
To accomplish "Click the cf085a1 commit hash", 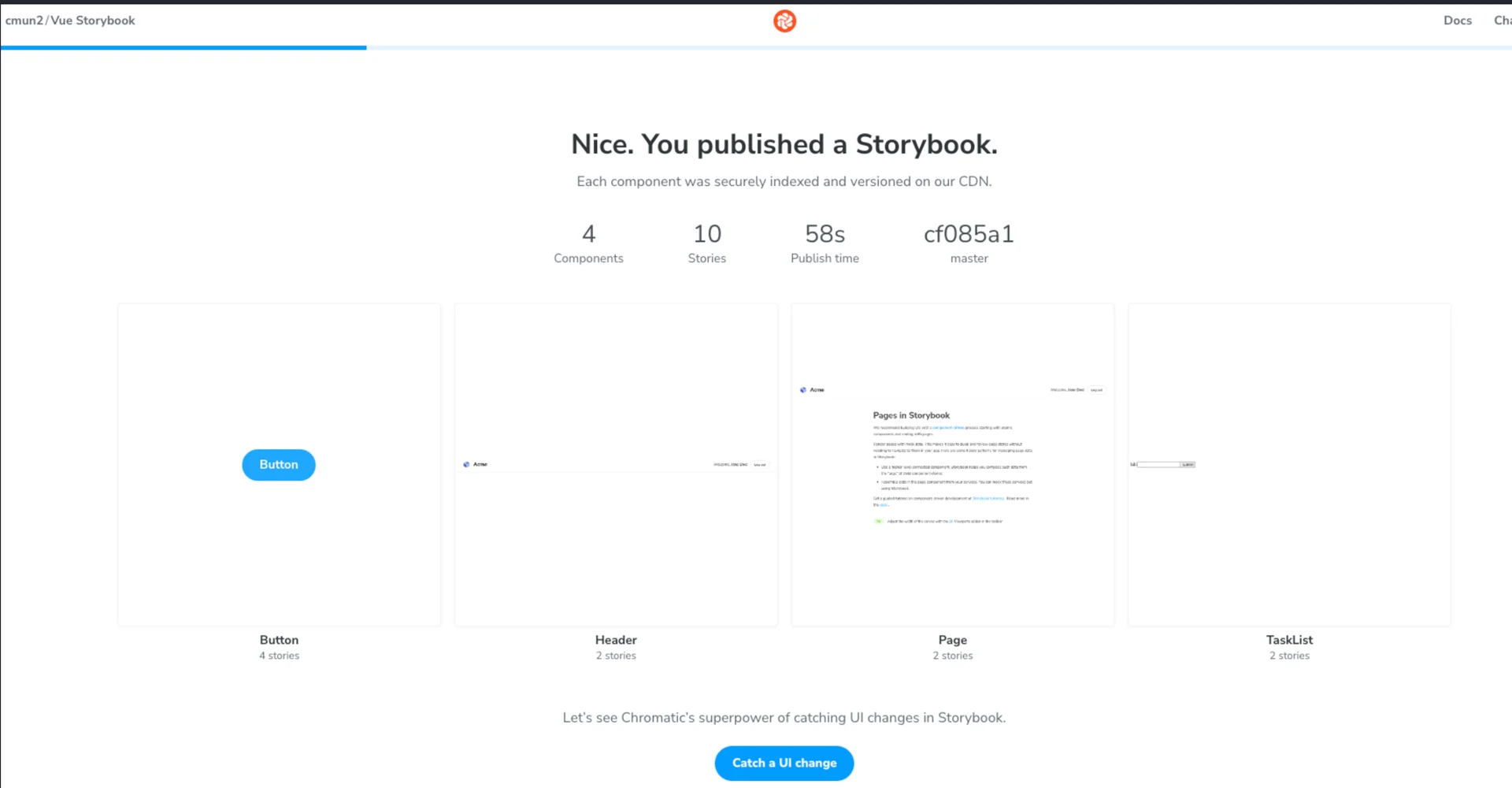I will 969,234.
